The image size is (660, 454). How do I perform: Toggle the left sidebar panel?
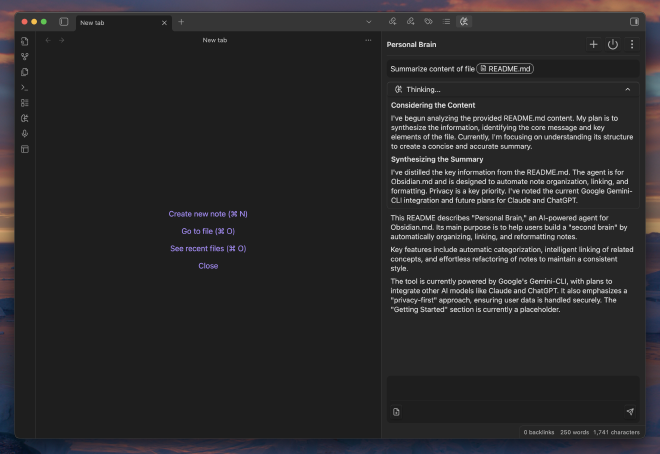[x=64, y=21]
